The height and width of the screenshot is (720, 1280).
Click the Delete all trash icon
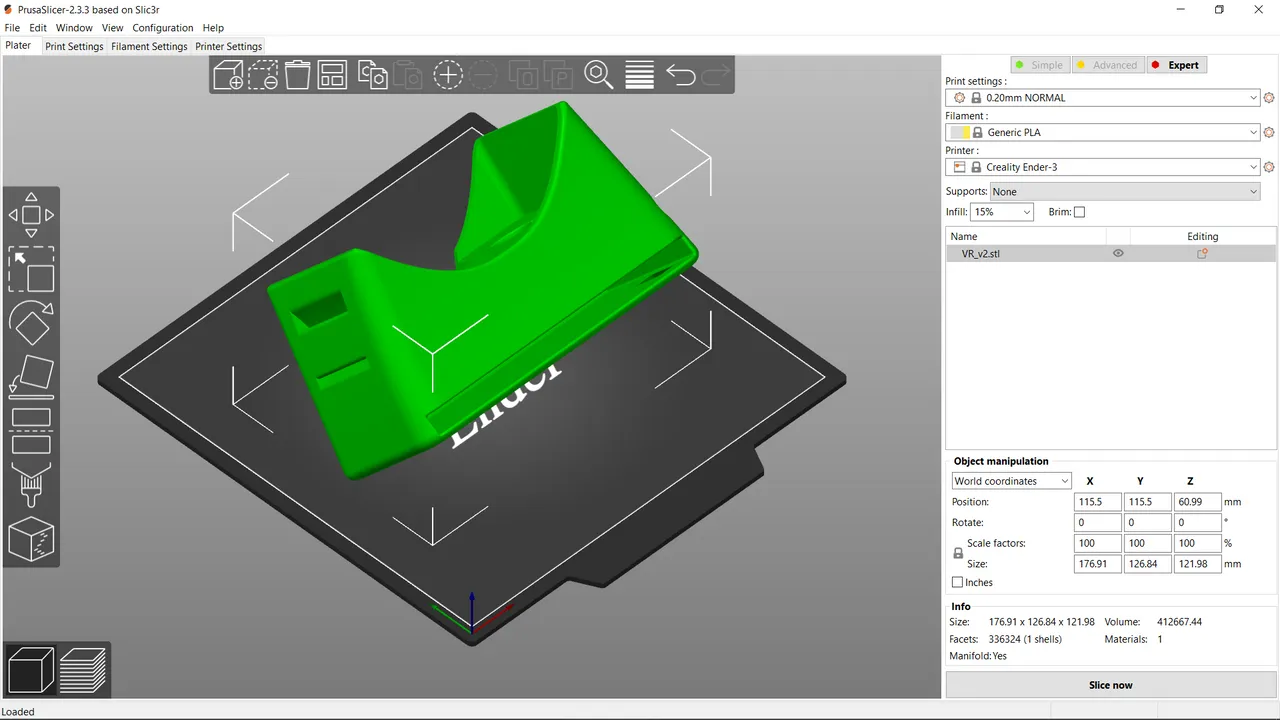[297, 75]
